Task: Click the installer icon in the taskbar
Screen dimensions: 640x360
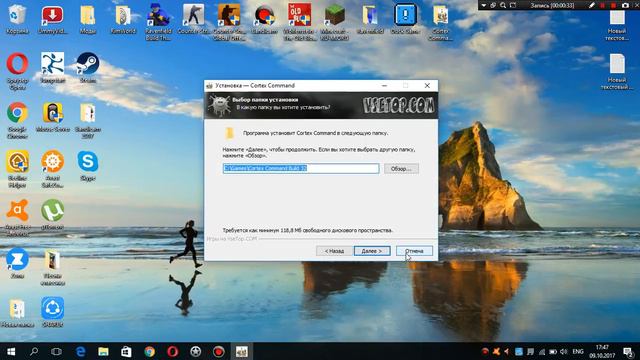Action: tap(242, 351)
